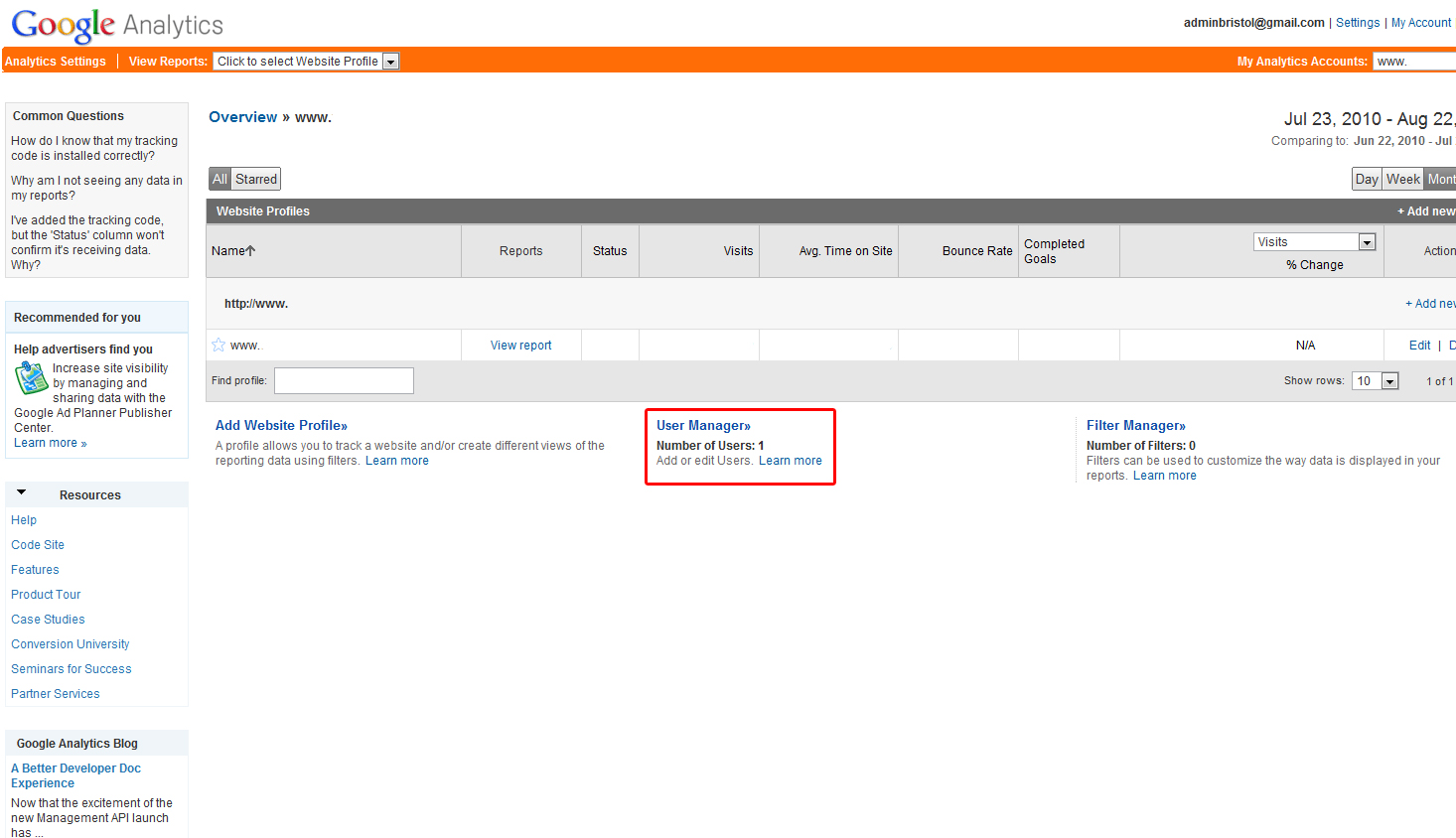The image size is (1456, 838).
Task: Click the Jul 23, 2010 date range
Action: (x=1370, y=119)
